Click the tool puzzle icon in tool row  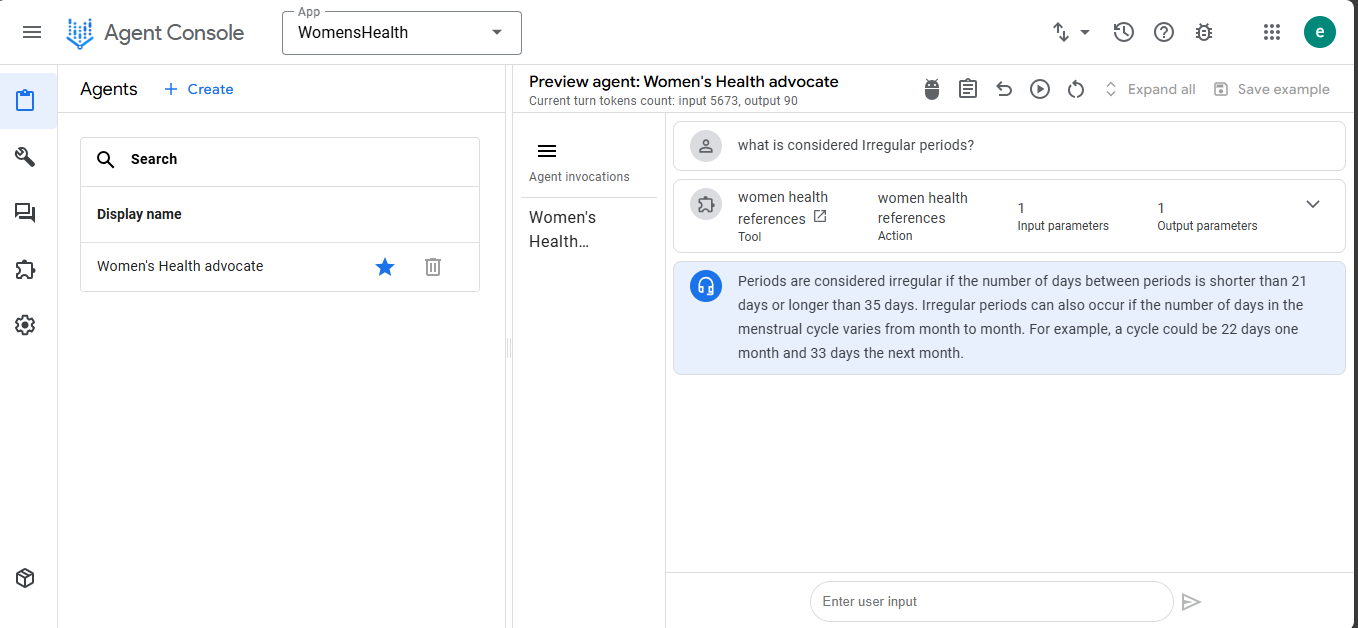pos(706,204)
